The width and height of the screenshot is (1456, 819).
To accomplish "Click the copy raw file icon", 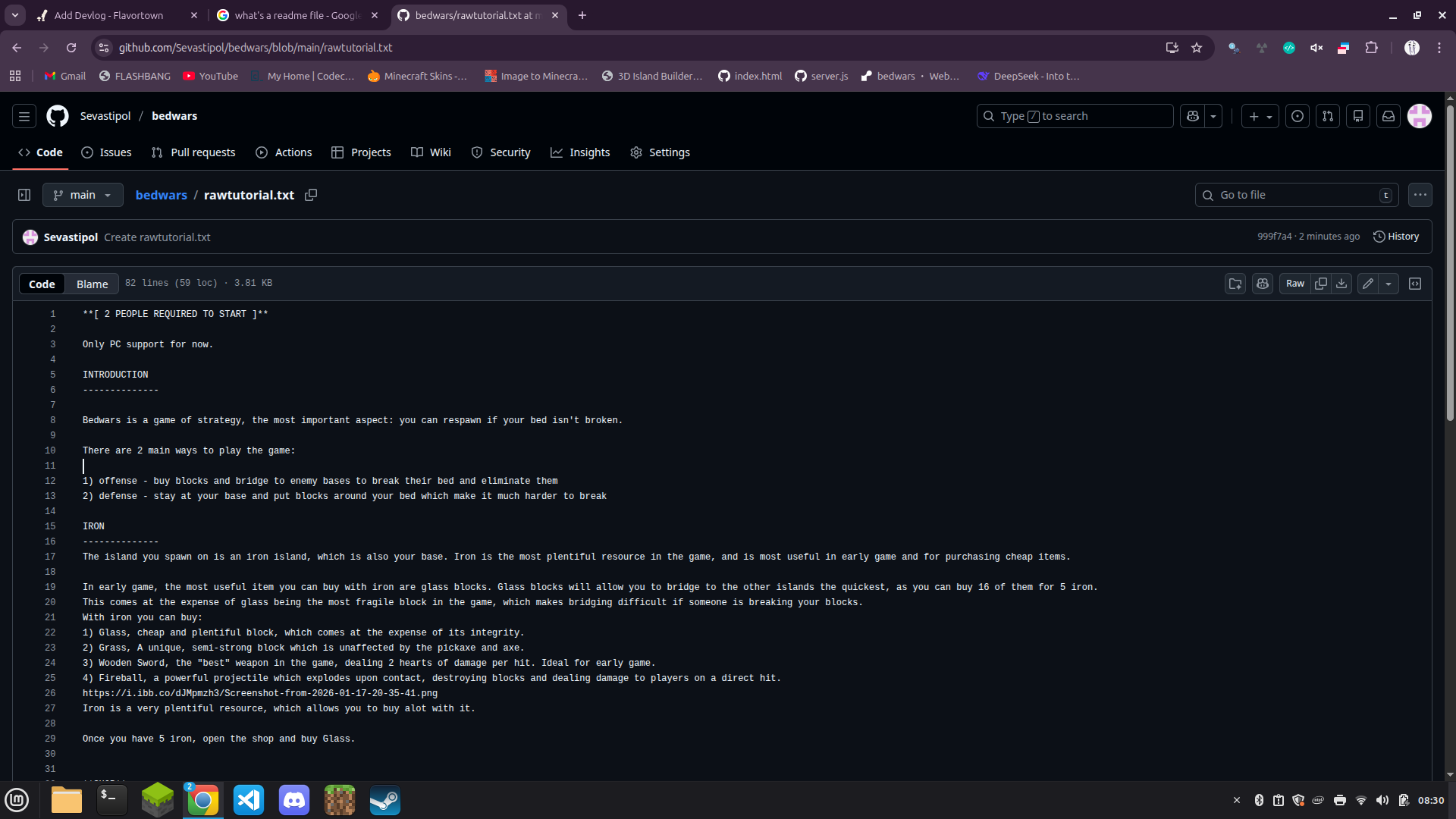I will click(1321, 284).
